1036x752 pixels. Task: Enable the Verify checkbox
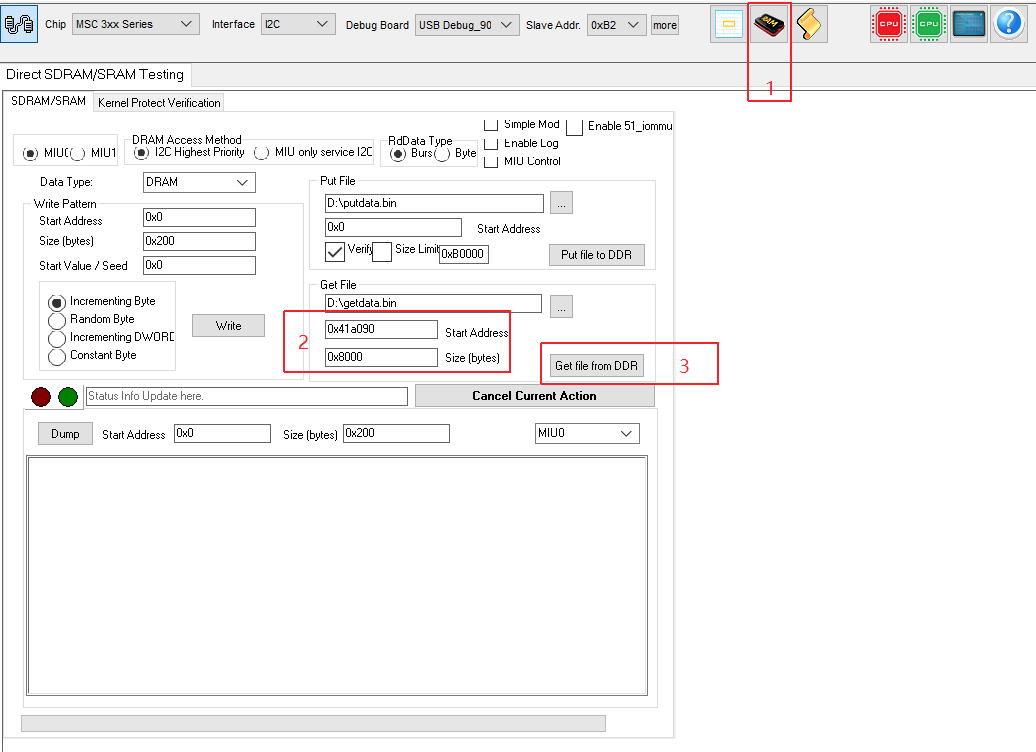(x=336, y=251)
